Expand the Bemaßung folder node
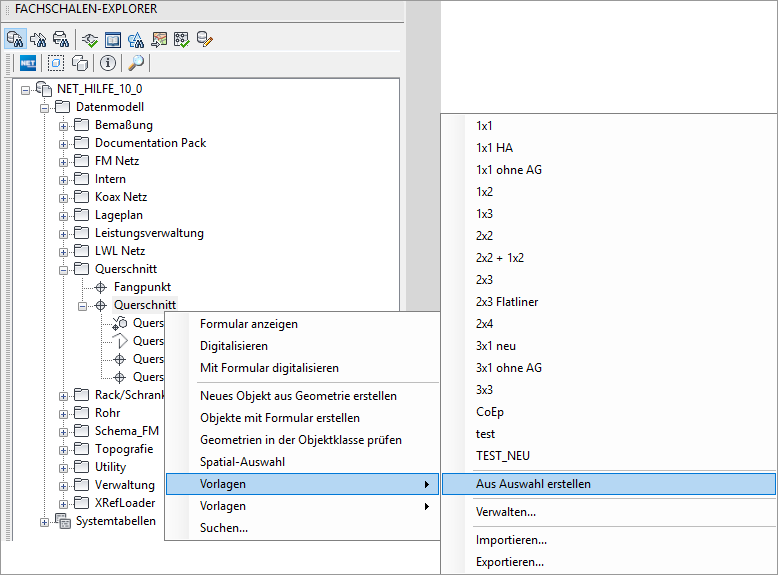This screenshot has height=575, width=778. coord(63,125)
